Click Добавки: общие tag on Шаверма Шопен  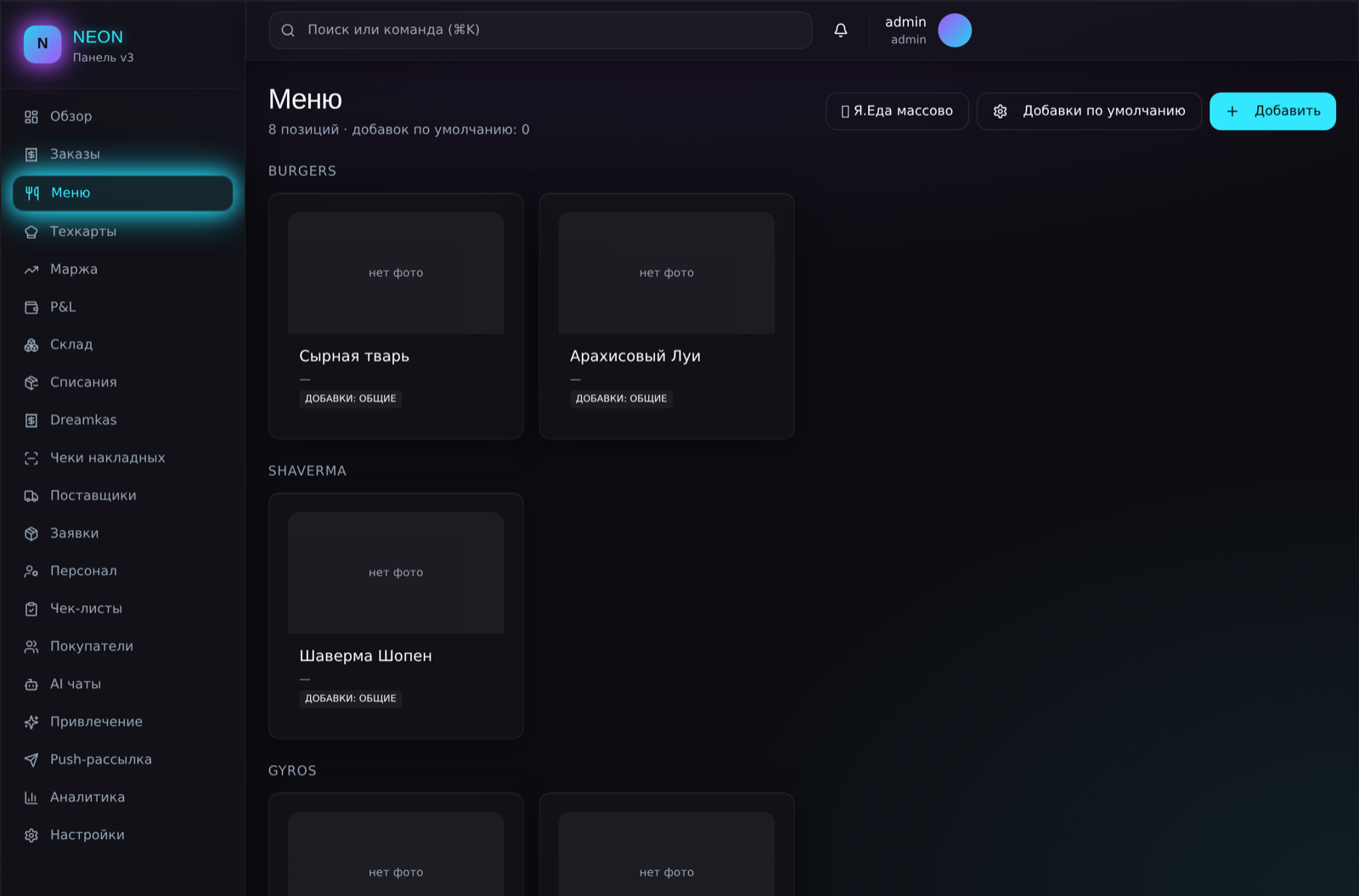tap(351, 698)
